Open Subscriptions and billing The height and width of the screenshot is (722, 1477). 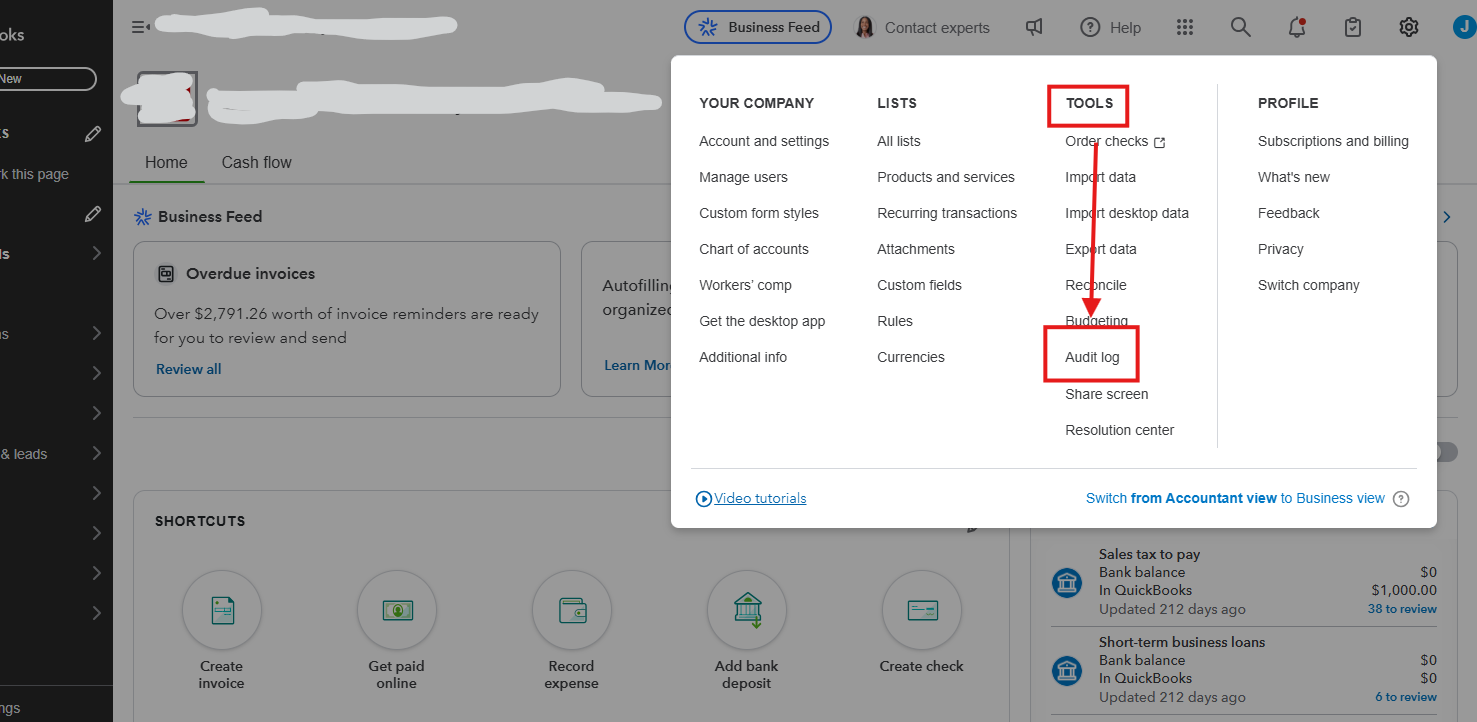(1333, 141)
